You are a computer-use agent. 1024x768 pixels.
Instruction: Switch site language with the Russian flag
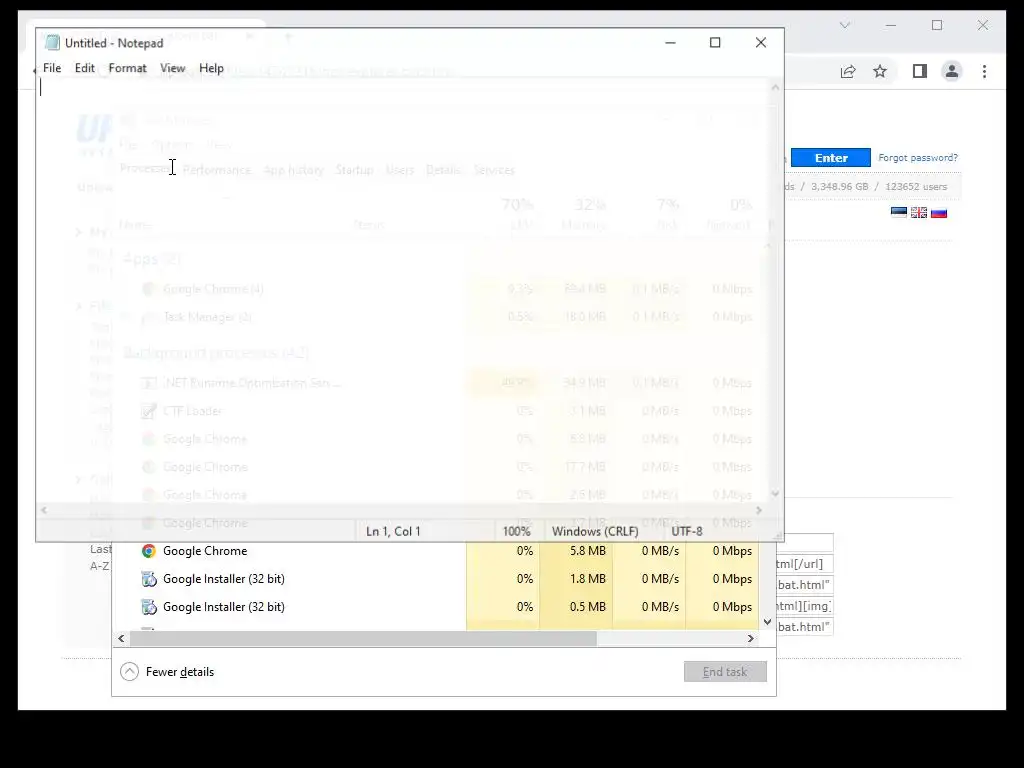pos(939,212)
